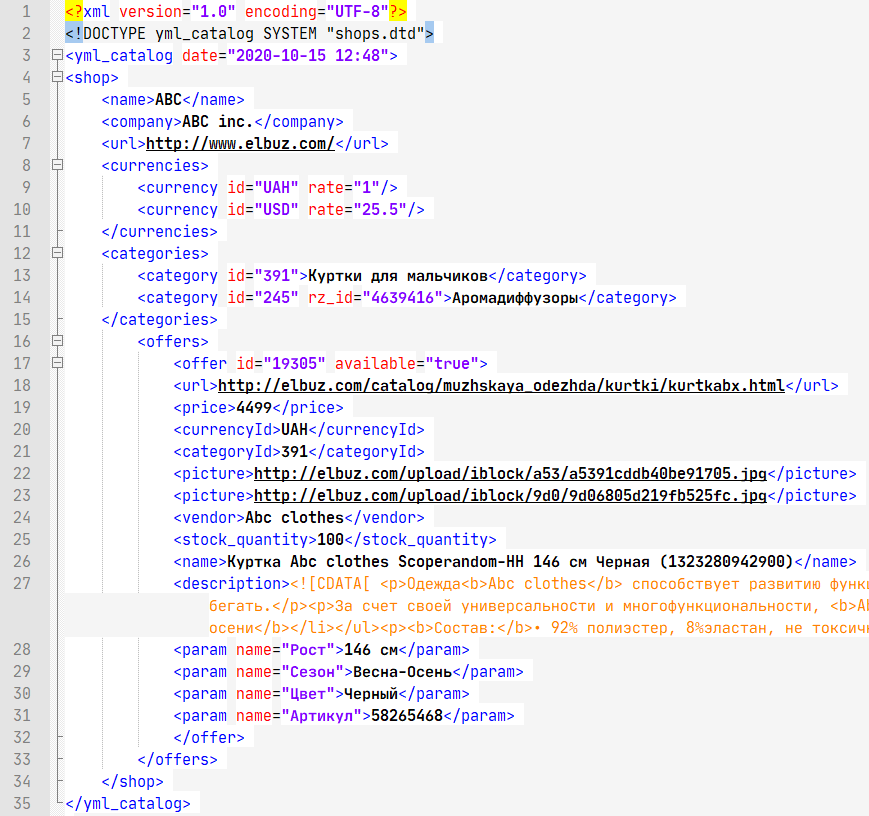Open the http://www.elbuz.com/ link

(x=240, y=144)
